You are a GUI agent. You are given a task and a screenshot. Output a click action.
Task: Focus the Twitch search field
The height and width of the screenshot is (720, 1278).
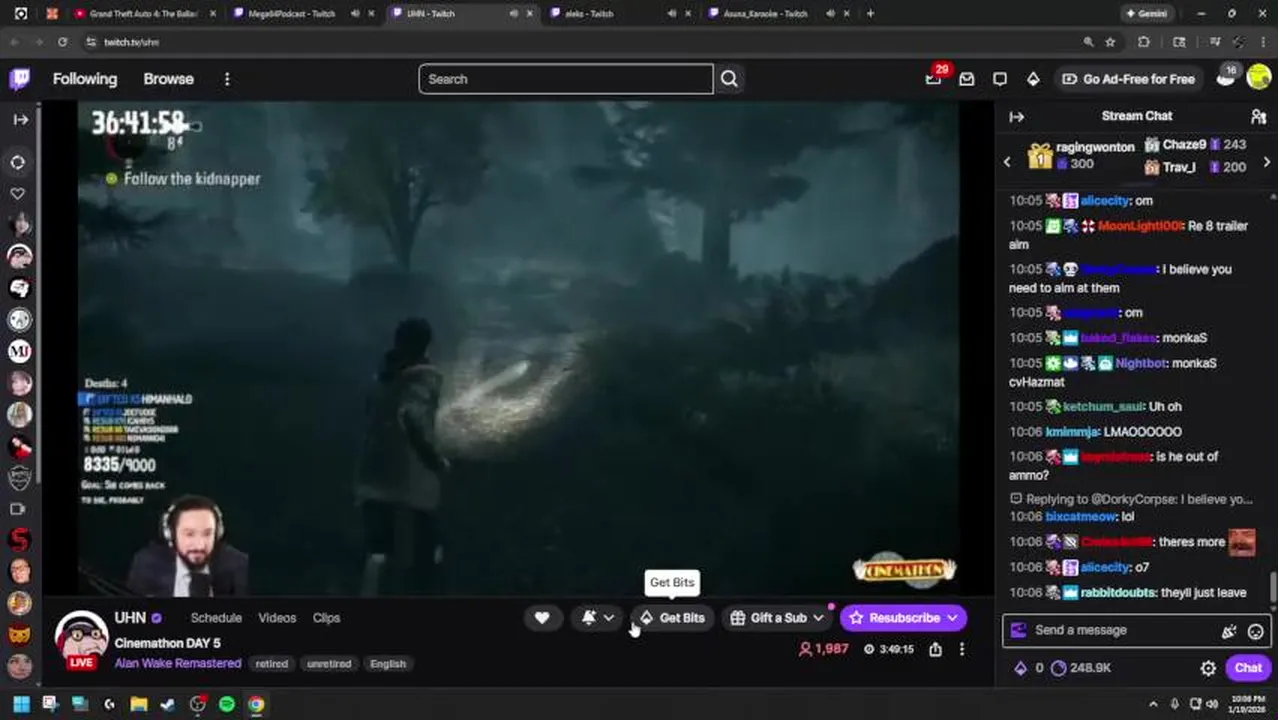click(x=566, y=79)
